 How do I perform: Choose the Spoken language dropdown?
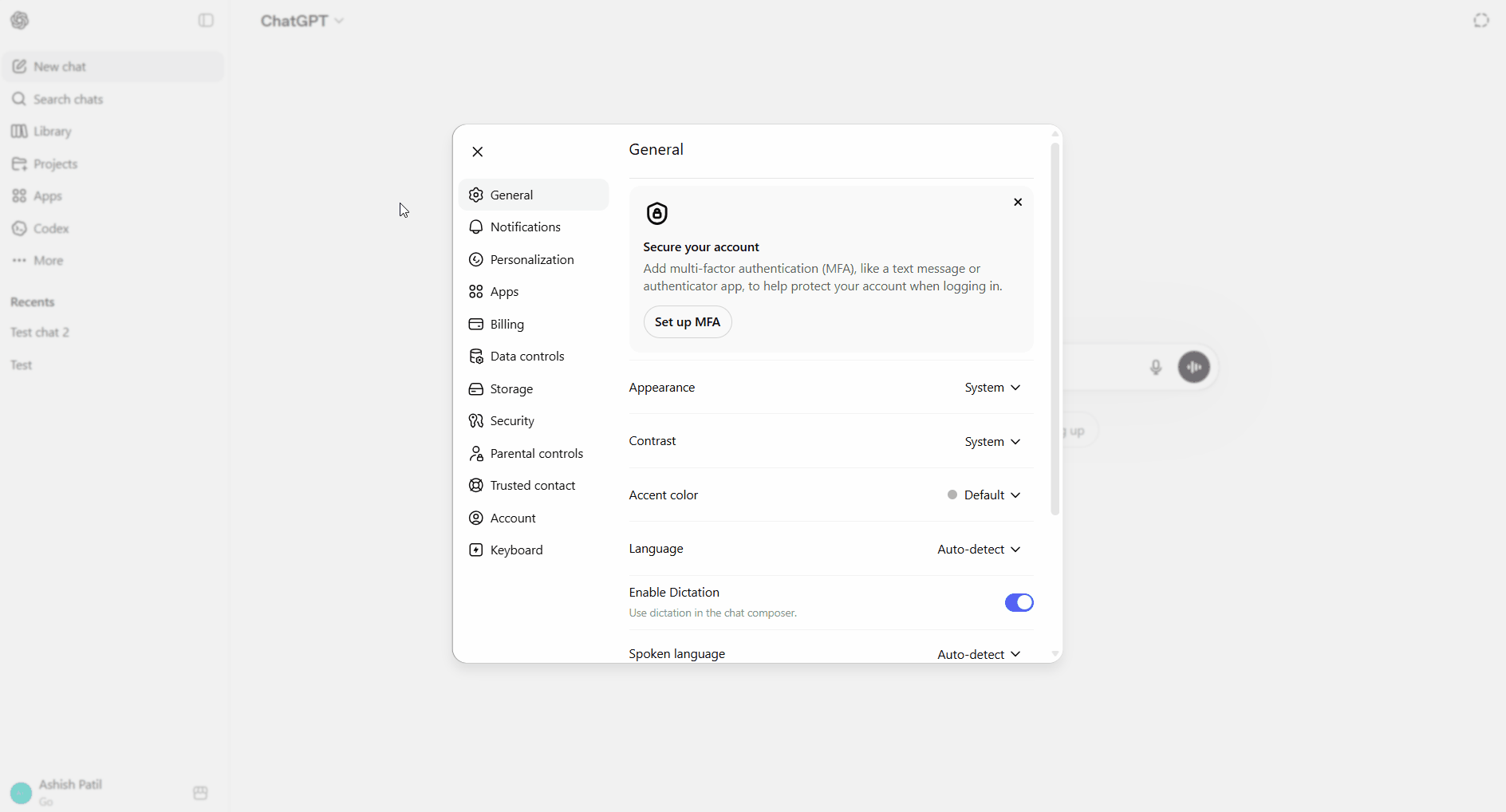(979, 654)
